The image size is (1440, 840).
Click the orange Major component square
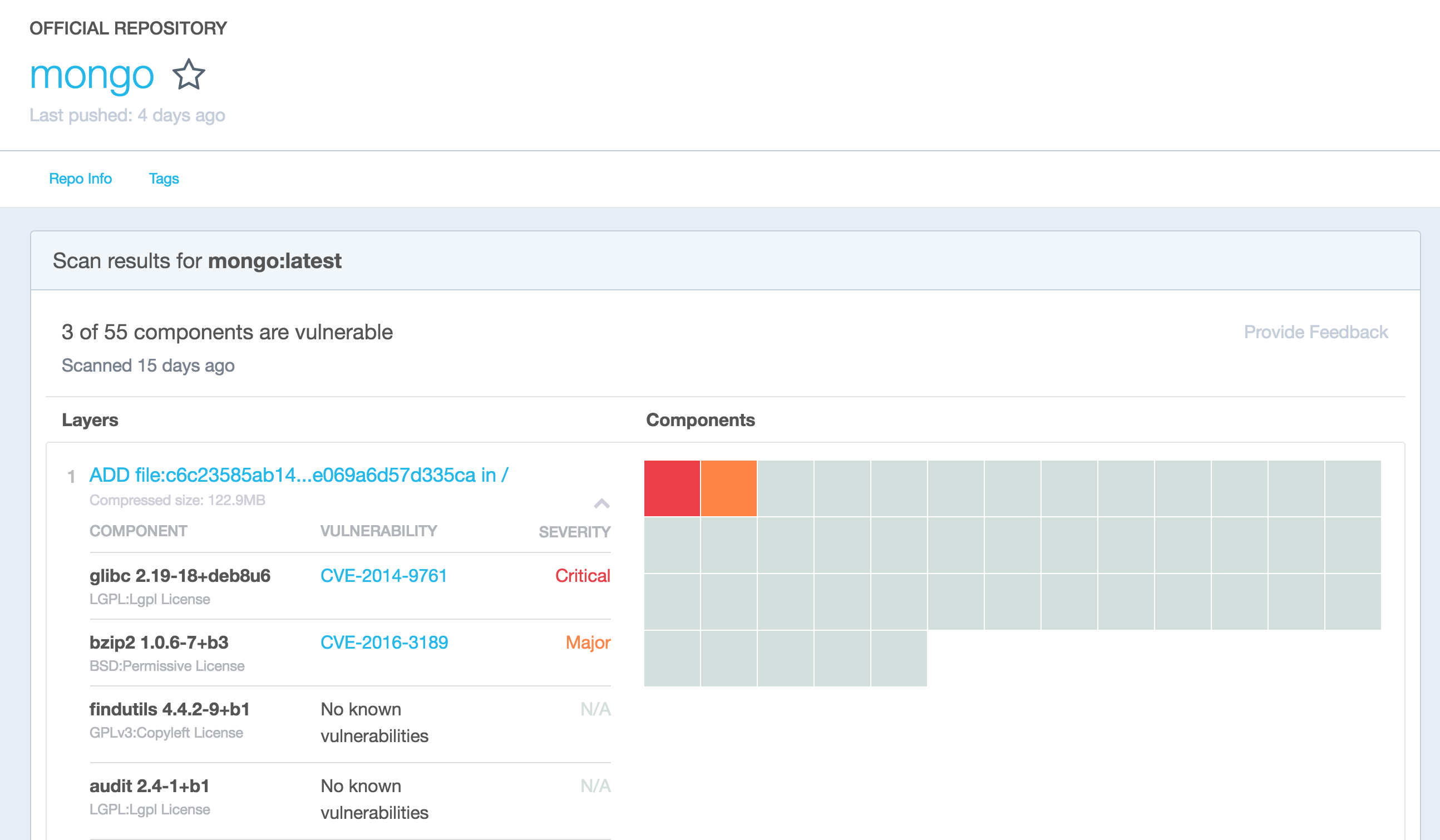pyautogui.click(x=728, y=487)
